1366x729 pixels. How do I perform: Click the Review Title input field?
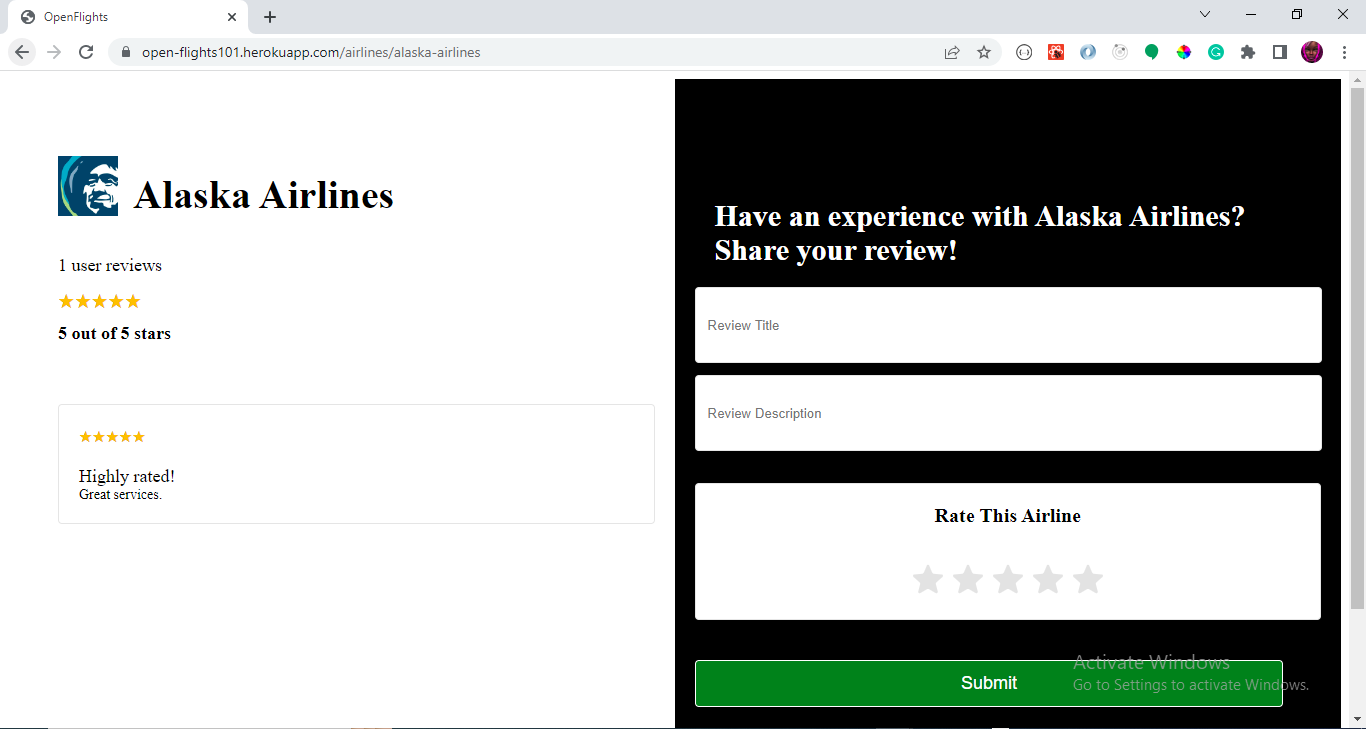pyautogui.click(x=1008, y=325)
